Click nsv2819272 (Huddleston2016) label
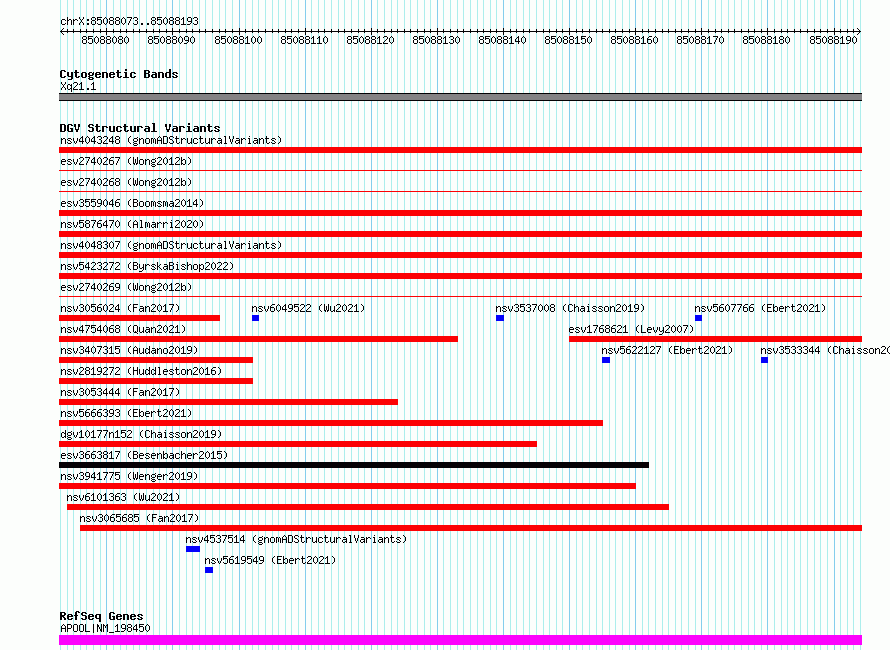 click(x=141, y=371)
